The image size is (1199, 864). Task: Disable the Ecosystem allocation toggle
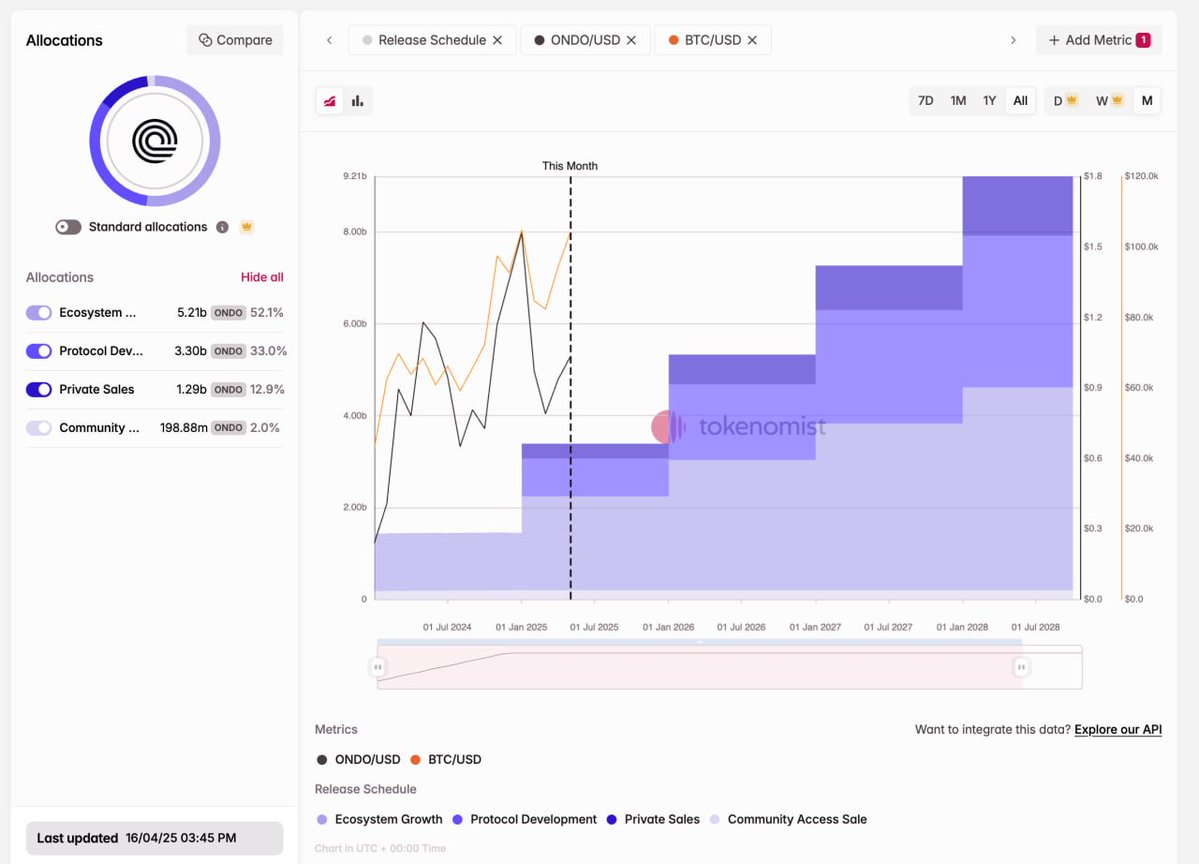[x=39, y=313]
